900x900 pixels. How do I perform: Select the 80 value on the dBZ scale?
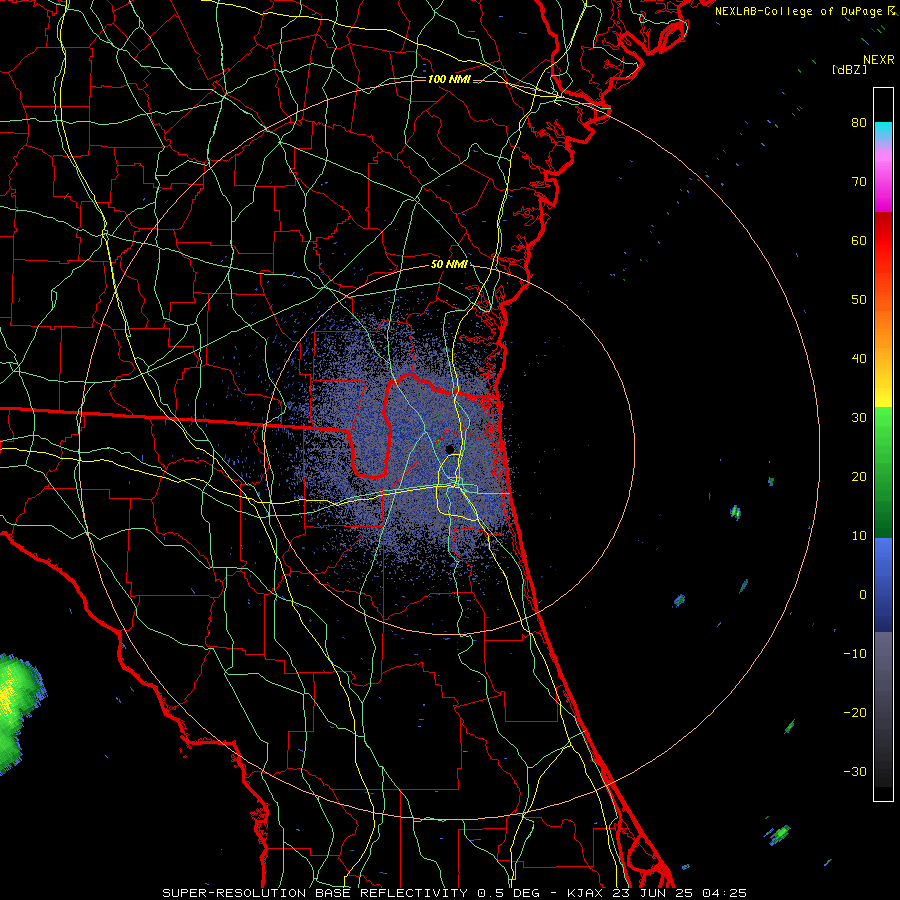pyautogui.click(x=859, y=122)
